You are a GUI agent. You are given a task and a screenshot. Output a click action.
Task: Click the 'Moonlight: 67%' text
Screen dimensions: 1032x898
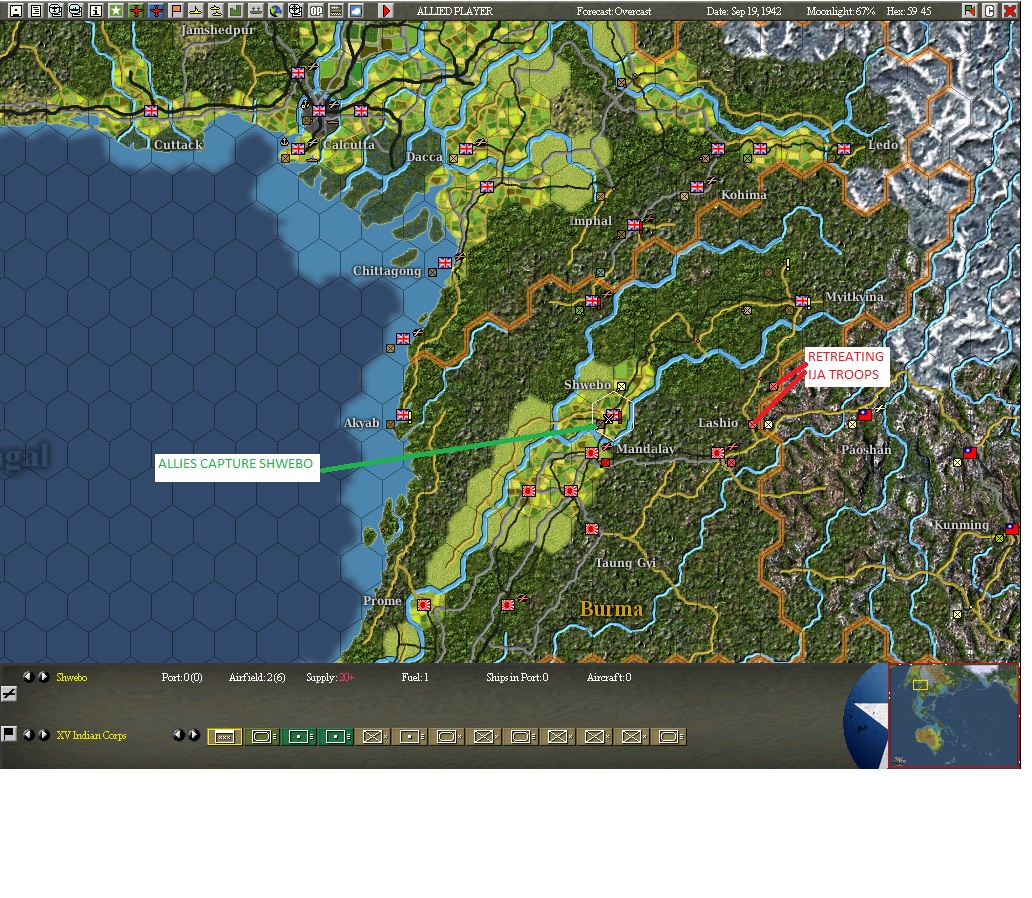(x=840, y=11)
